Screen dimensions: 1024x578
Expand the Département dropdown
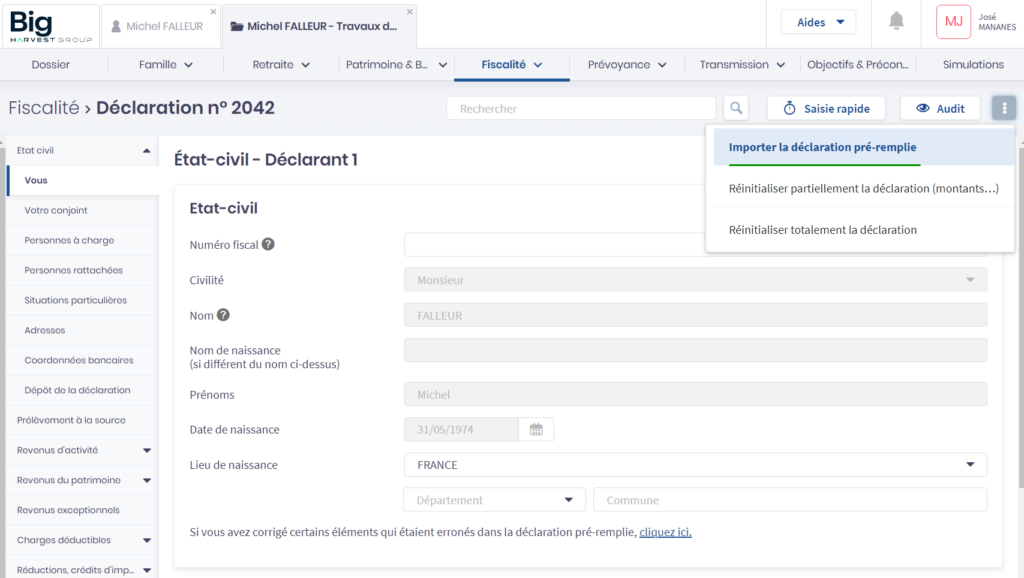pos(494,500)
